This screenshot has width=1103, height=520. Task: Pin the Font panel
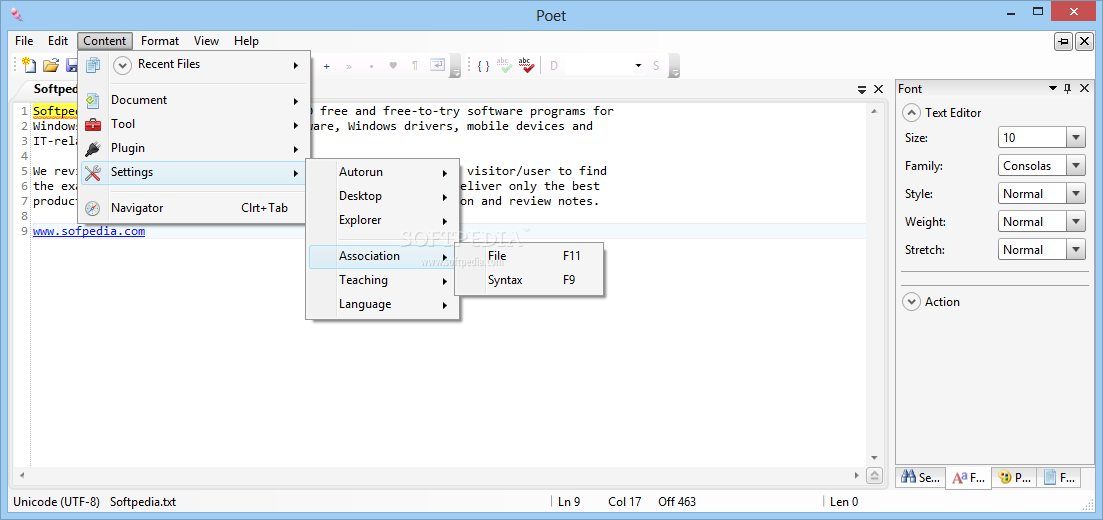click(1067, 89)
